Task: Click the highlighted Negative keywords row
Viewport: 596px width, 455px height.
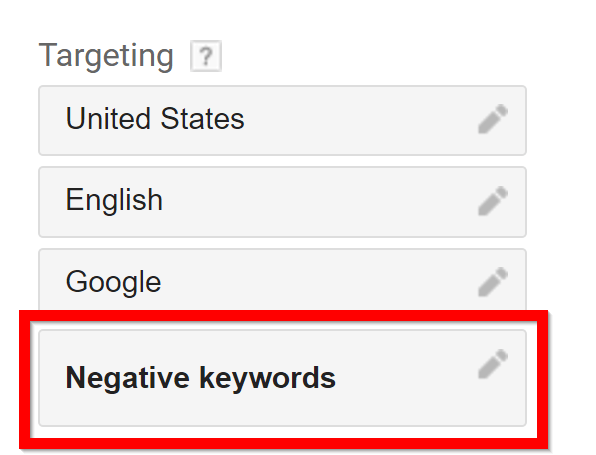Action: (282, 378)
